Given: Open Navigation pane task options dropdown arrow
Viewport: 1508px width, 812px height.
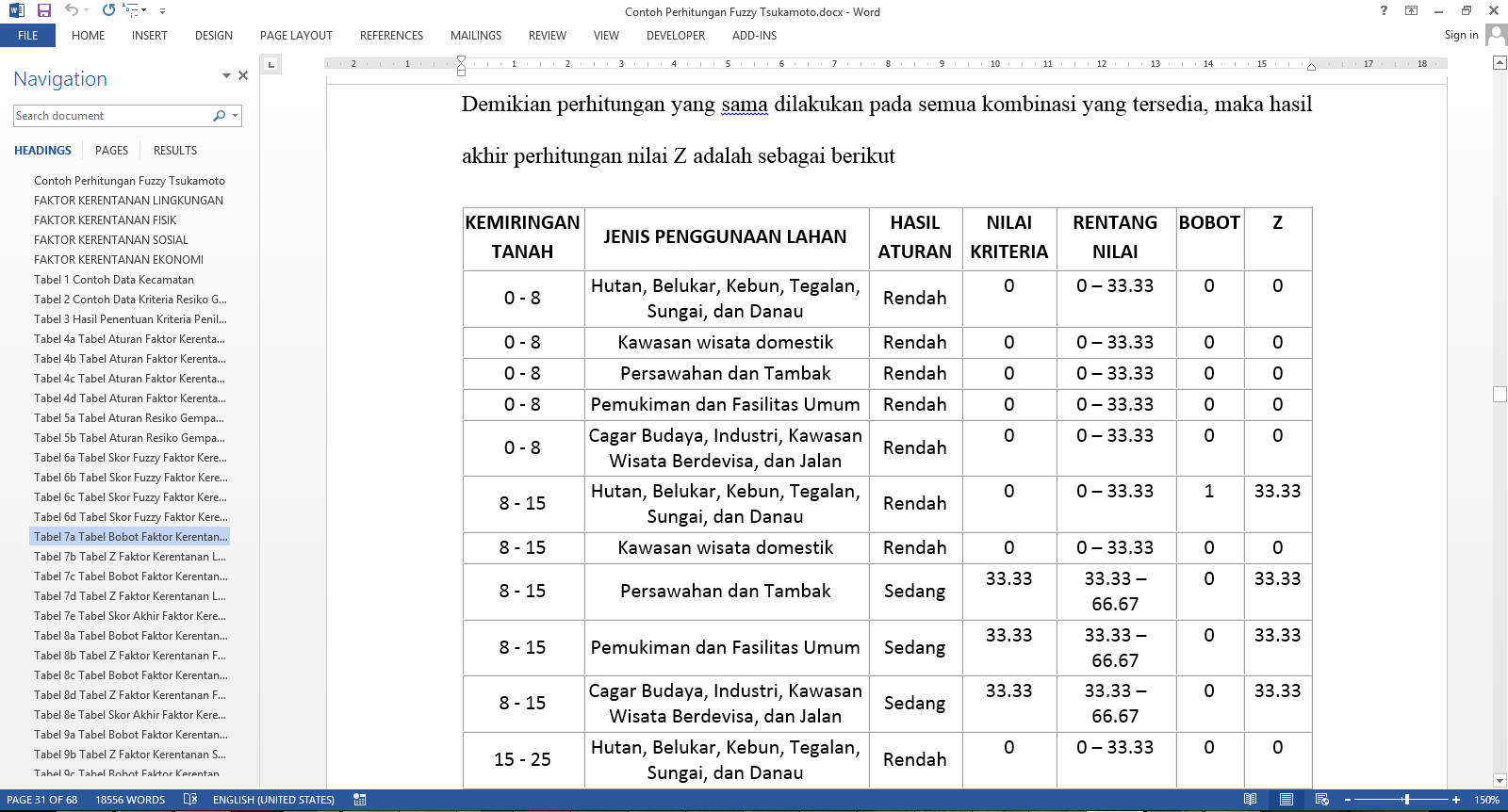Looking at the screenshot, I should coord(226,75).
